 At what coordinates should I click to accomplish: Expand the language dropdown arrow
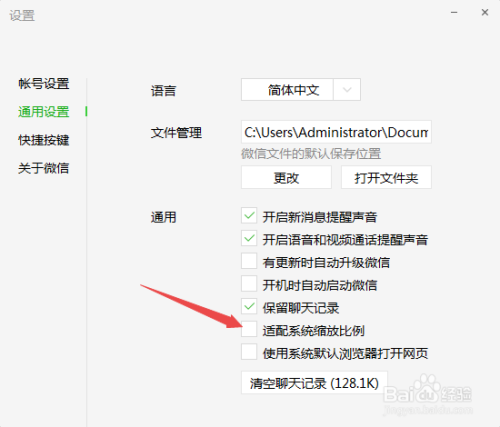(x=347, y=90)
